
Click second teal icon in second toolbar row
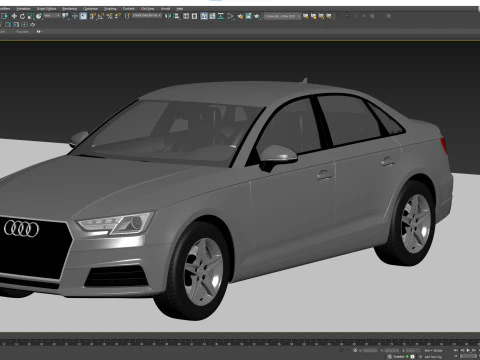click(x=16, y=25)
